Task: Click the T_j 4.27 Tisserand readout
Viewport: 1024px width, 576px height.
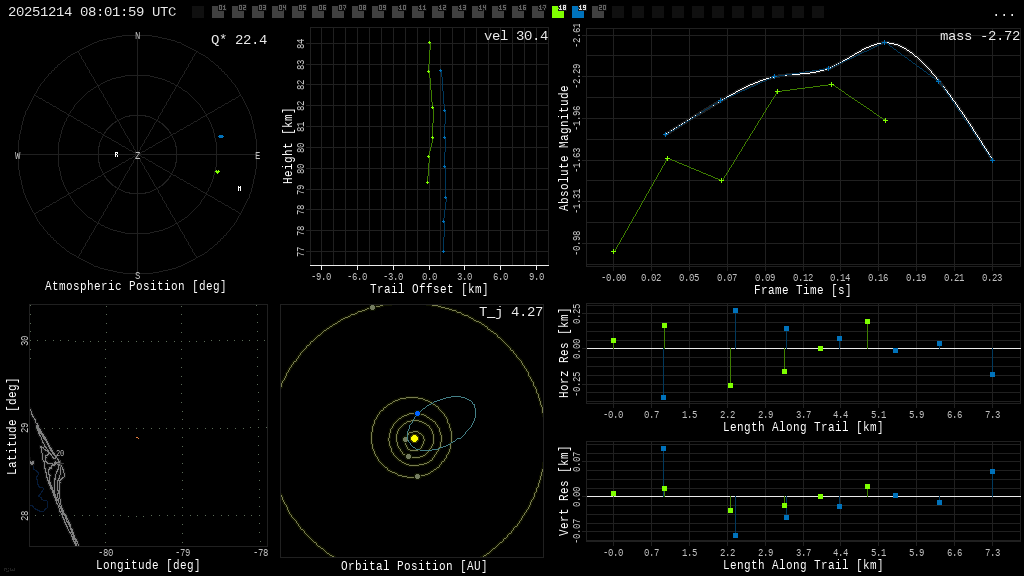Action: (511, 312)
